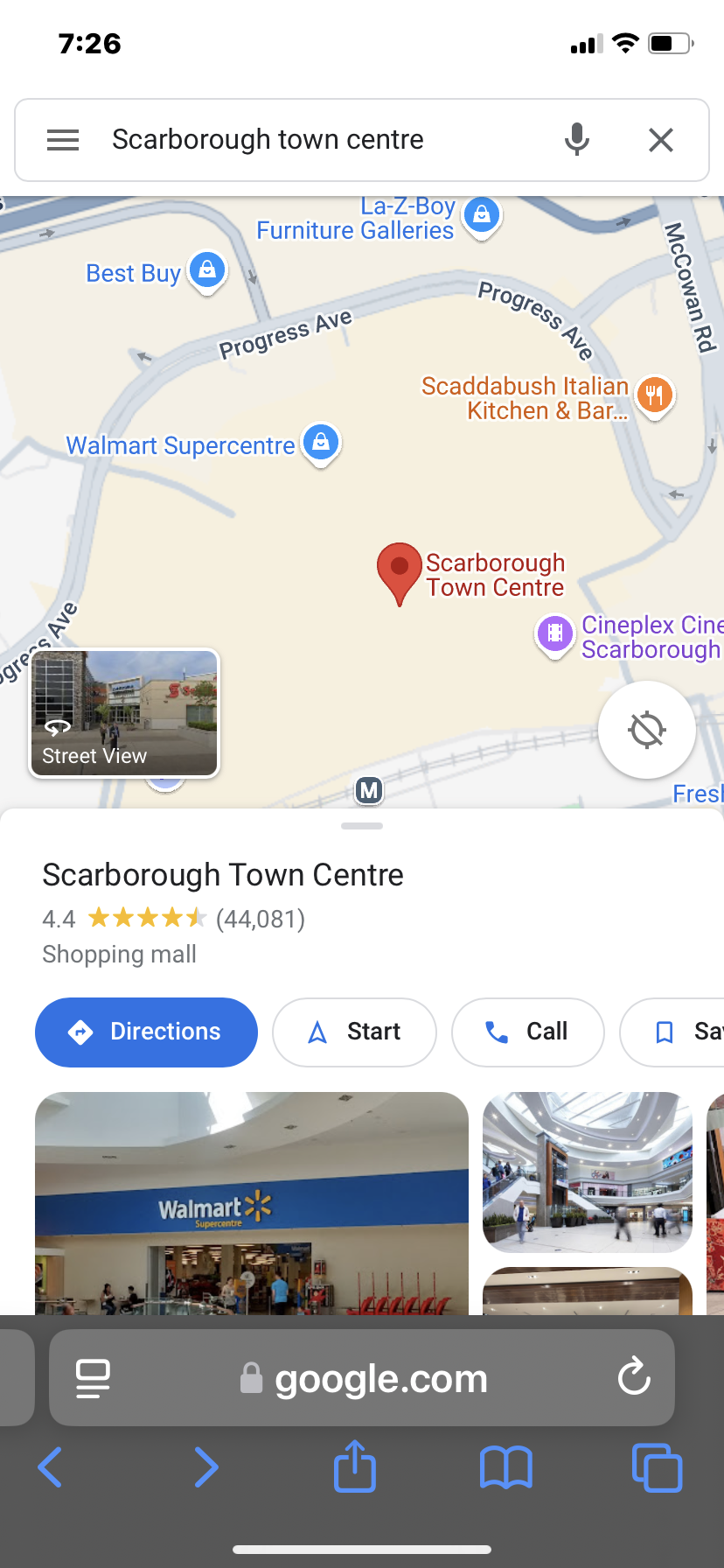The width and height of the screenshot is (724, 1568).
Task: Open Safari share sheet icon
Action: 355,1466
